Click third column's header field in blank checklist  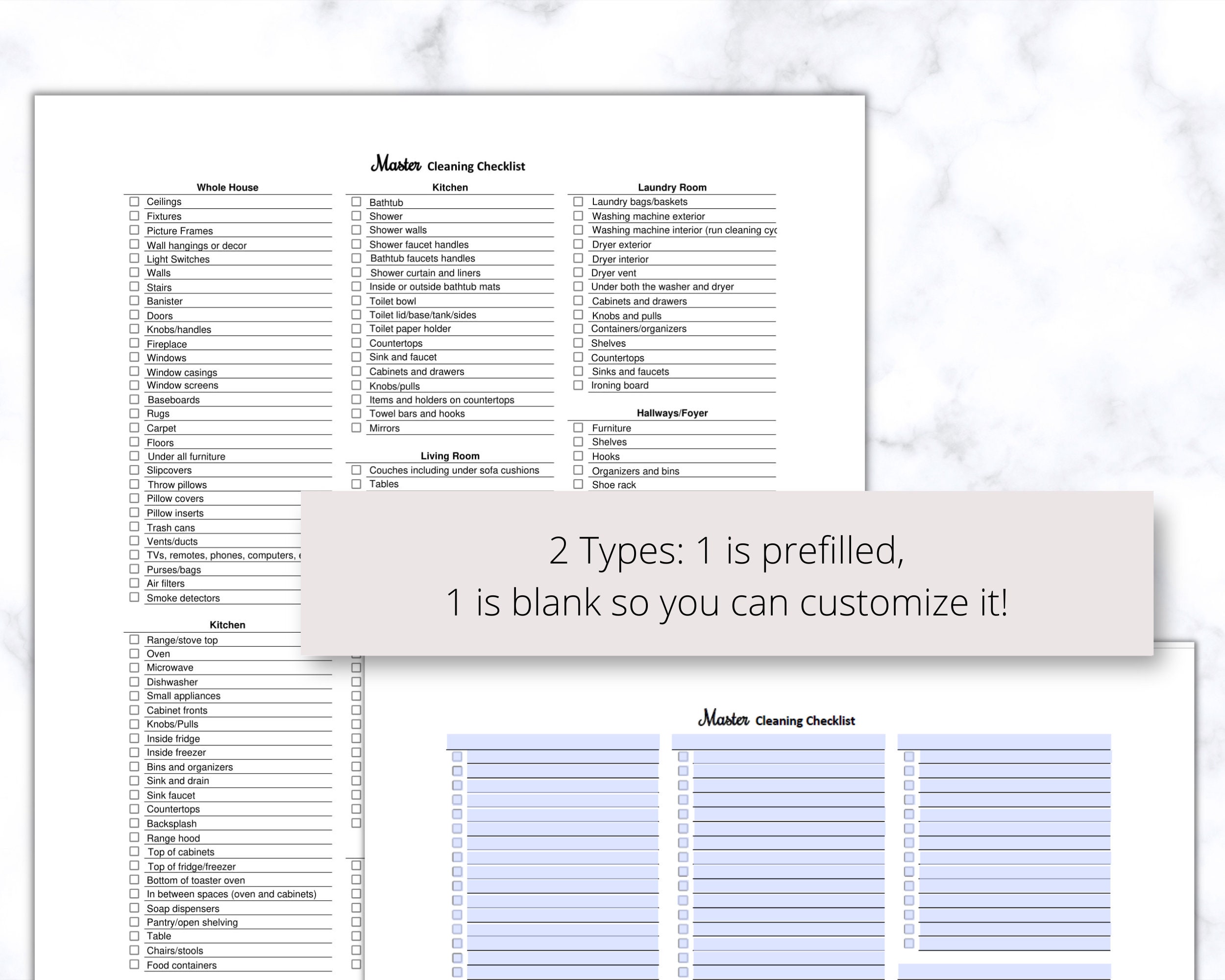(1004, 741)
